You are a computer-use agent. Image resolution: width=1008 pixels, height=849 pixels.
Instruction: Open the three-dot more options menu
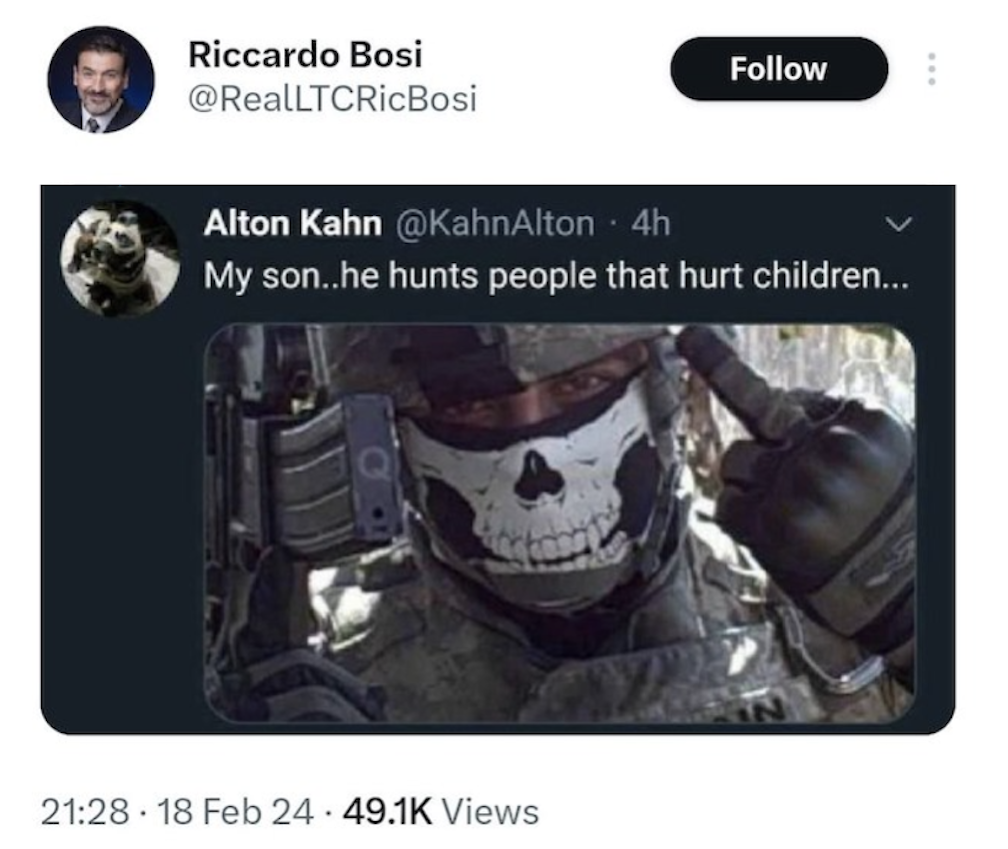[x=931, y=69]
